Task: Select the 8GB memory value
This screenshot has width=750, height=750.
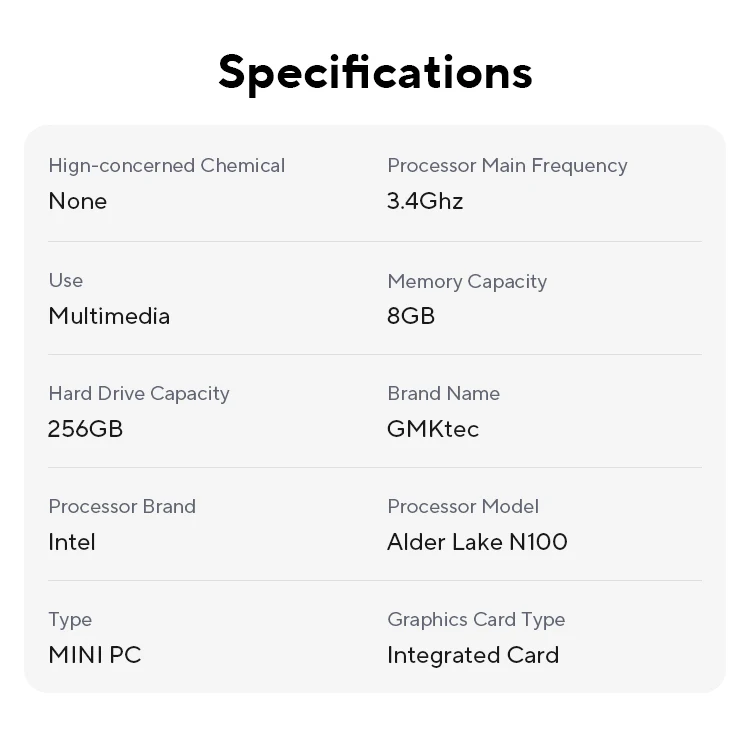Action: point(411,316)
